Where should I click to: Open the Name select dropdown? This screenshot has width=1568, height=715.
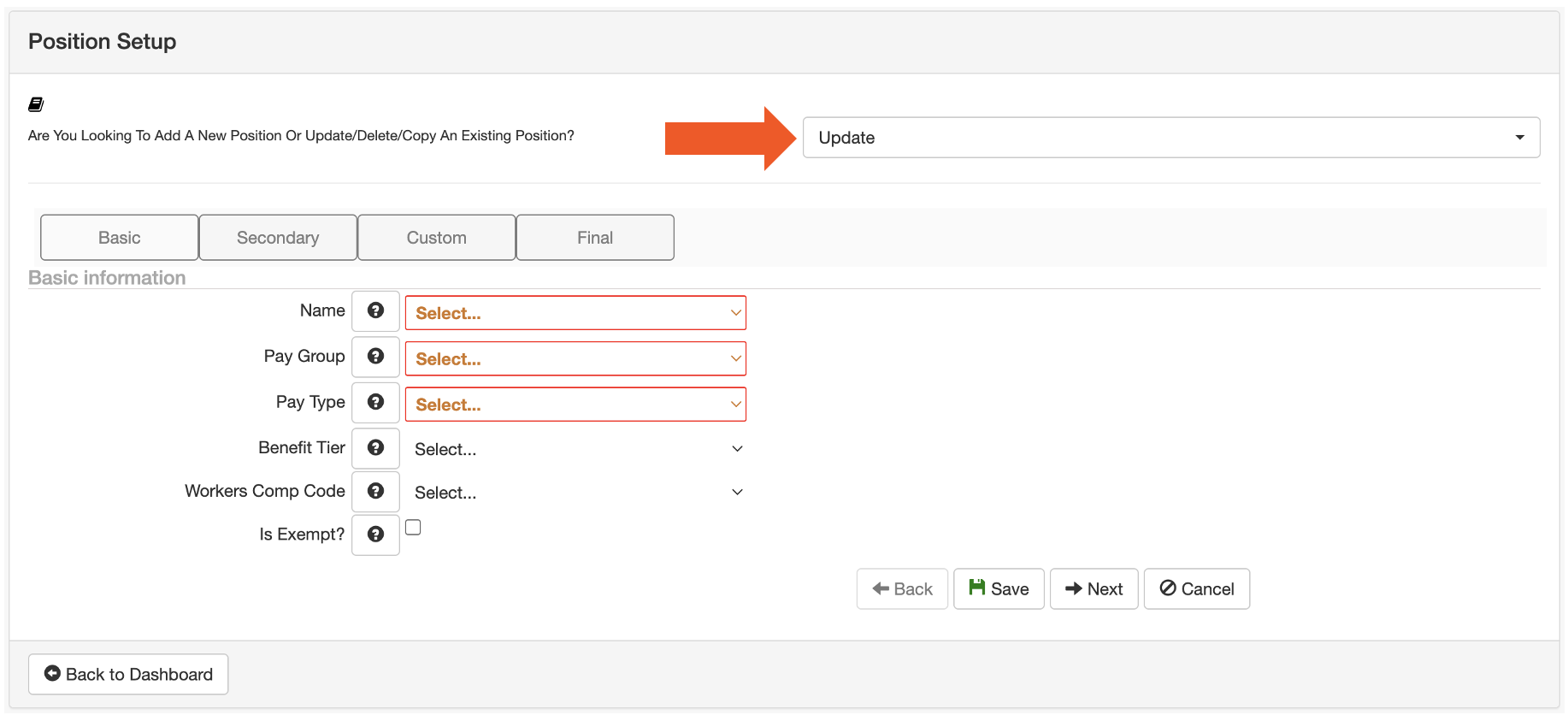point(575,313)
